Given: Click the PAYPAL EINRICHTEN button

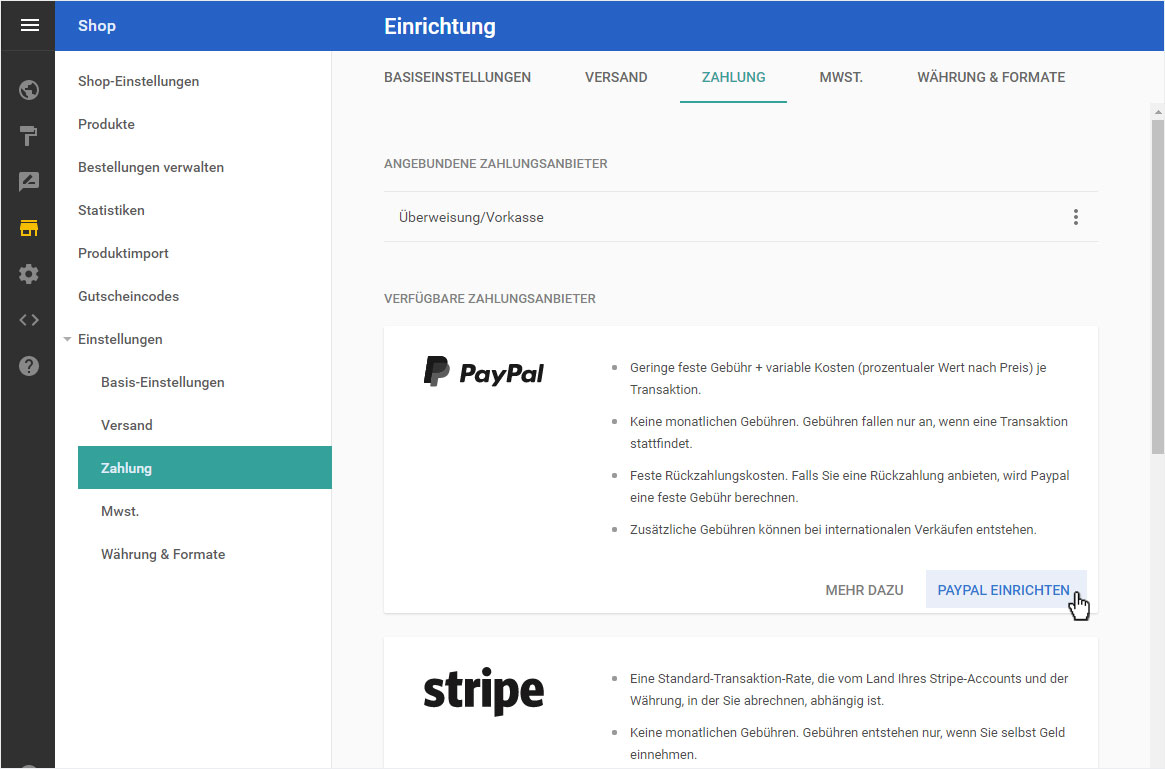Looking at the screenshot, I should [x=1006, y=589].
